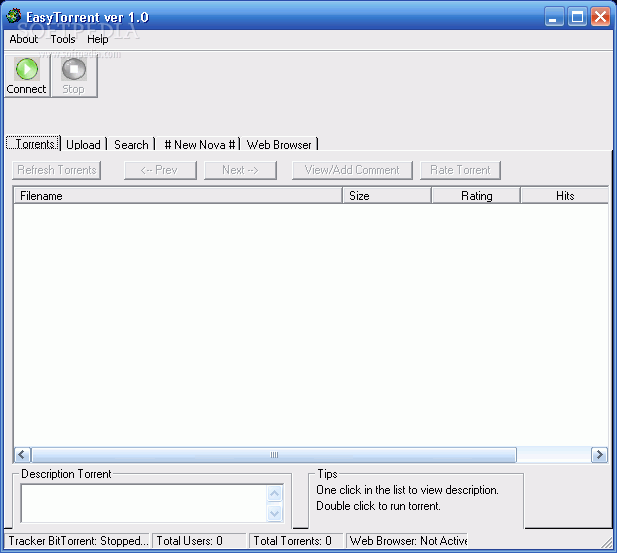Click the horizontal scrollbar thumb
Viewport: 617px width, 553px height.
tap(274, 455)
